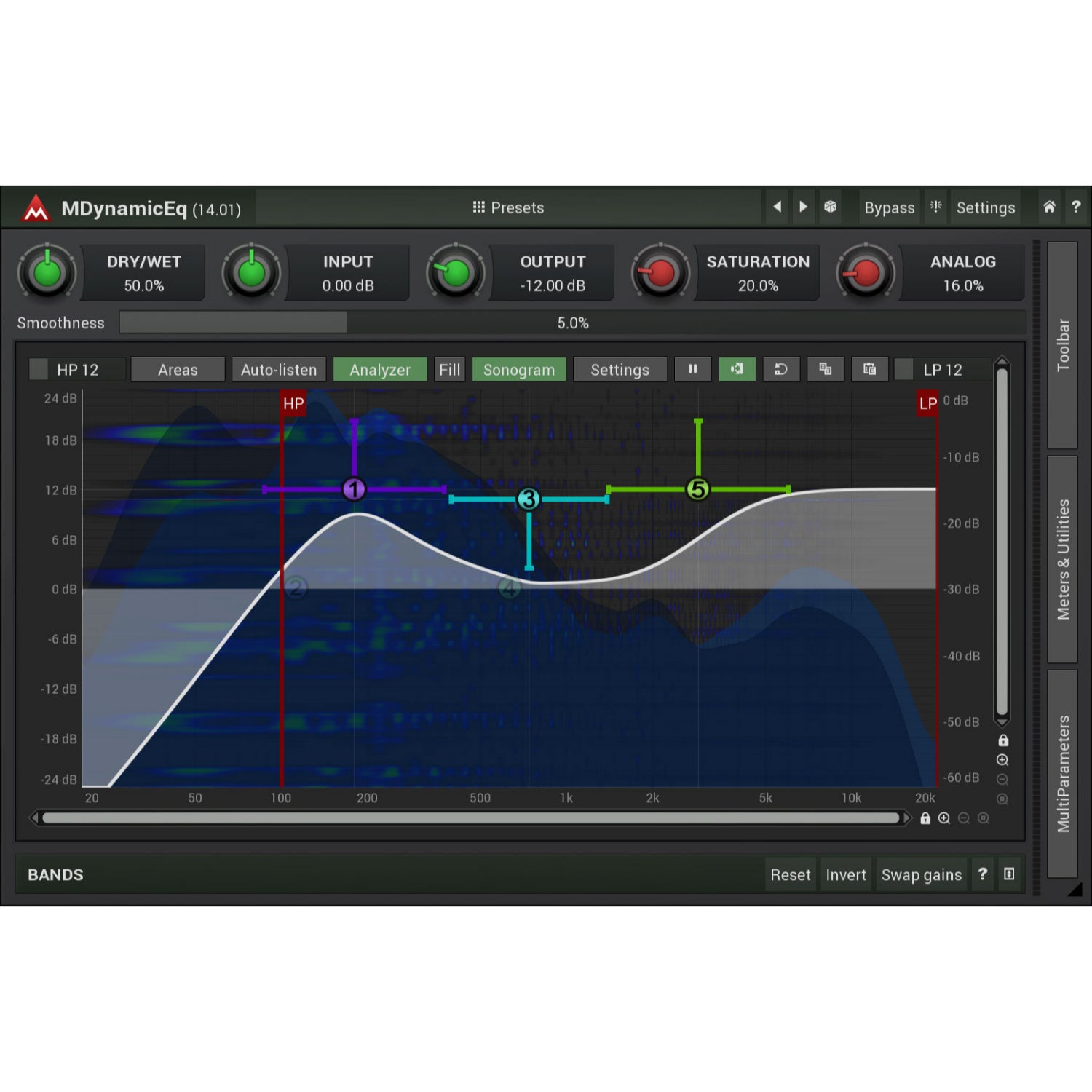Click the Smoothness 5.0% slider bar
Screen dimensions: 1092x1092
(572, 323)
